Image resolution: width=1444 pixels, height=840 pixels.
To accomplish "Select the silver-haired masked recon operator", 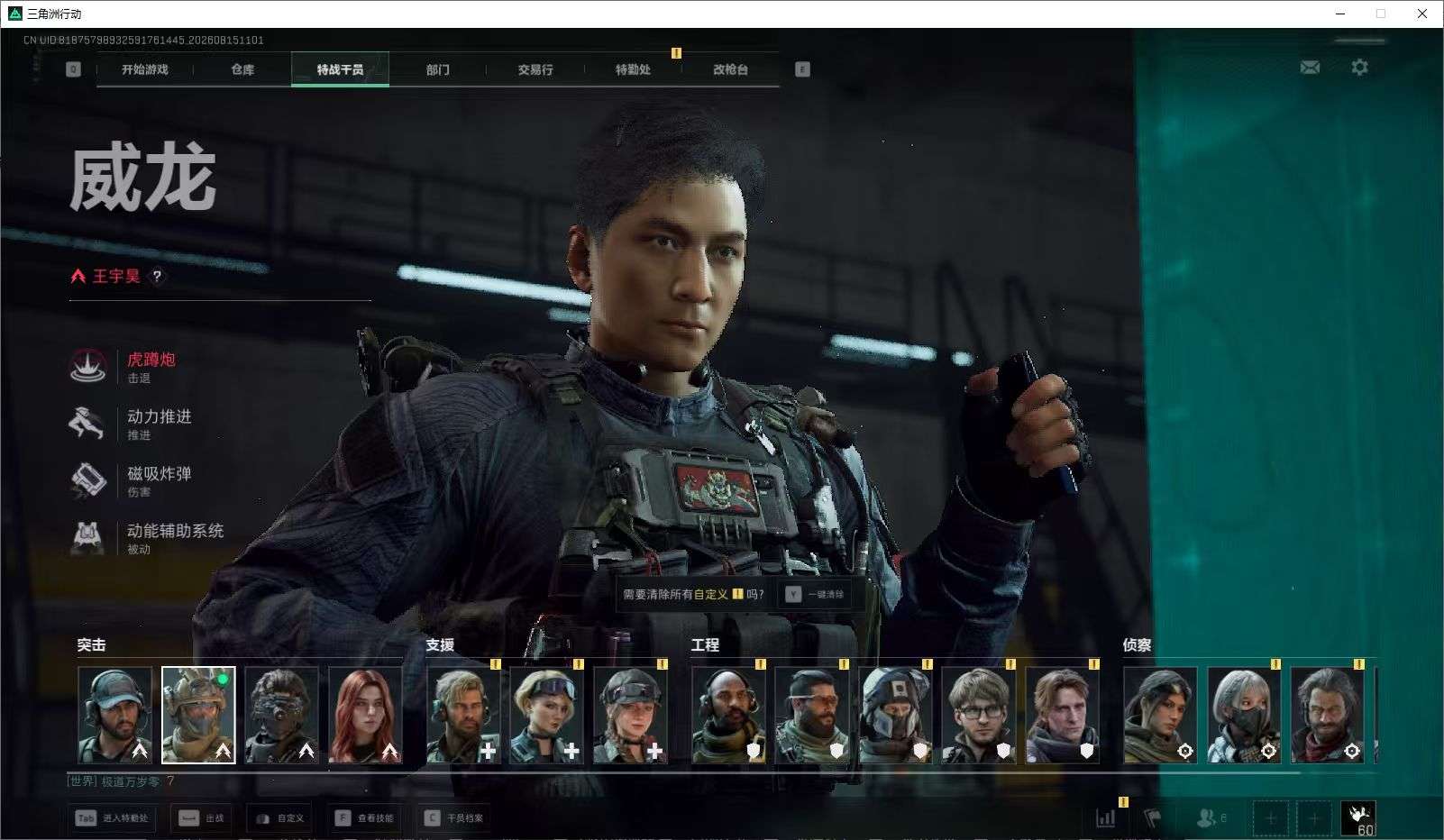I will click(x=1244, y=715).
